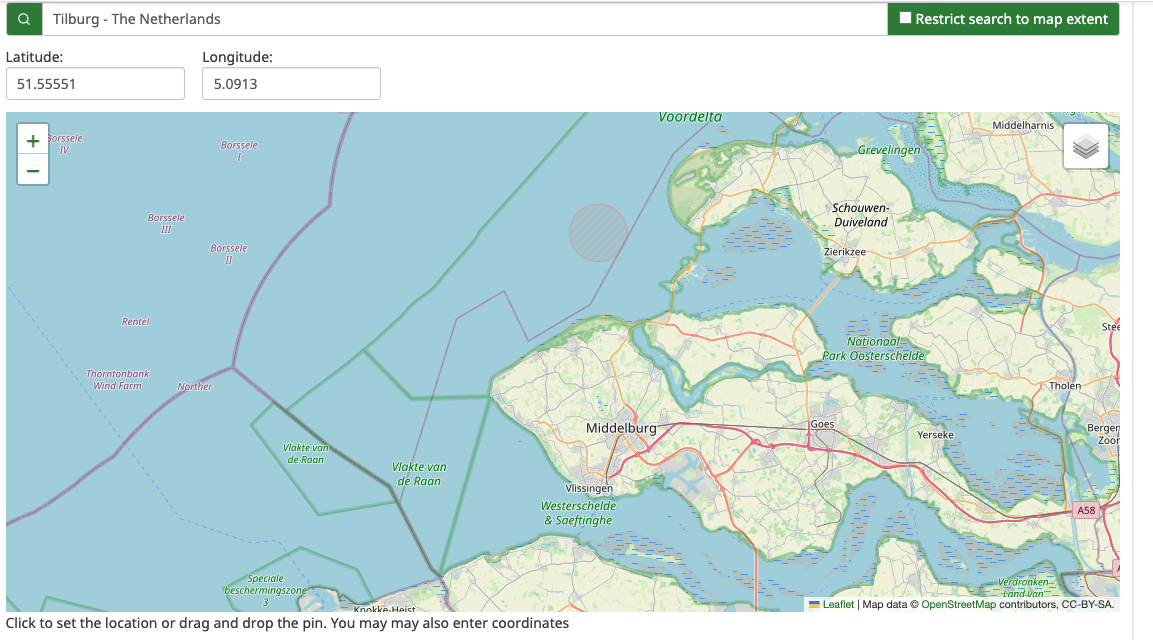Zoom out with the minus button
Screen dimensions: 1153x640
click(x=33, y=171)
